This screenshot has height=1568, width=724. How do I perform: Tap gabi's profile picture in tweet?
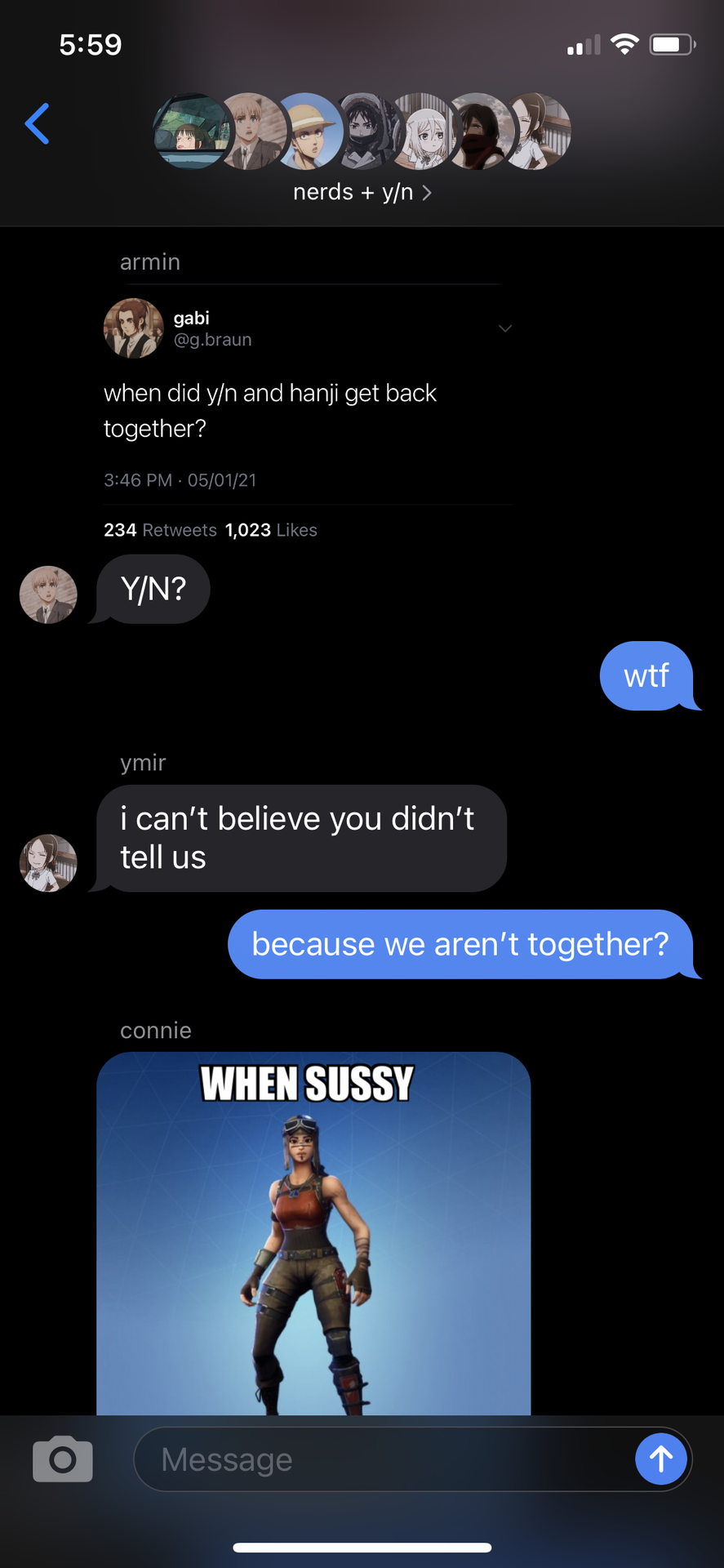(133, 328)
